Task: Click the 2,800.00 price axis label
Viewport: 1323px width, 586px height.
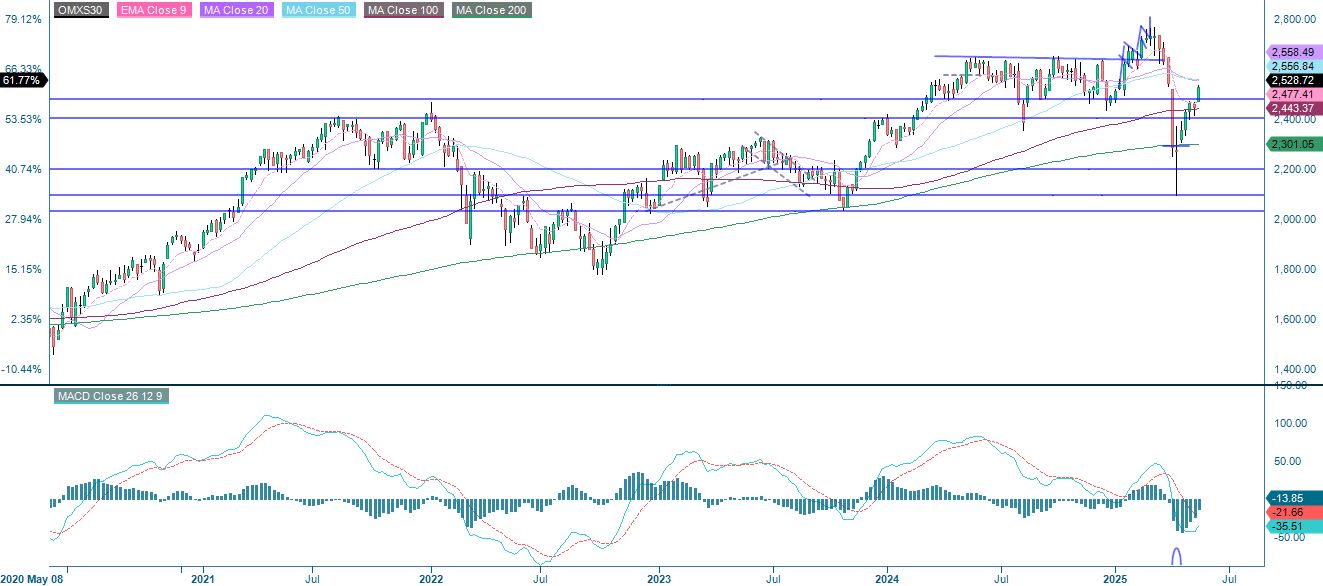Action: tap(1293, 19)
